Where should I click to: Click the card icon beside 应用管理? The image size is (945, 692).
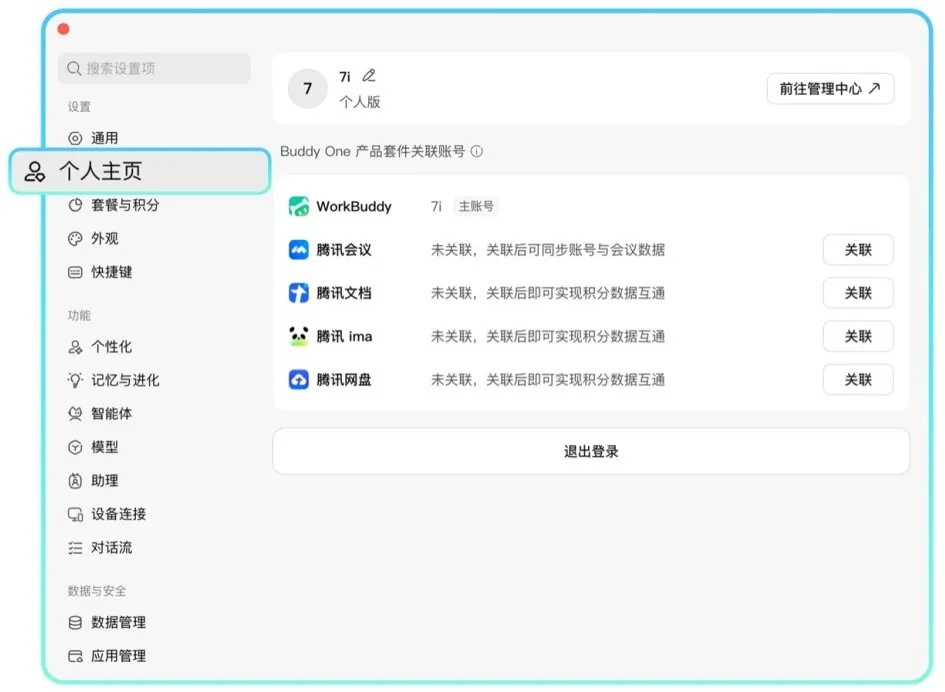pyautogui.click(x=75, y=656)
